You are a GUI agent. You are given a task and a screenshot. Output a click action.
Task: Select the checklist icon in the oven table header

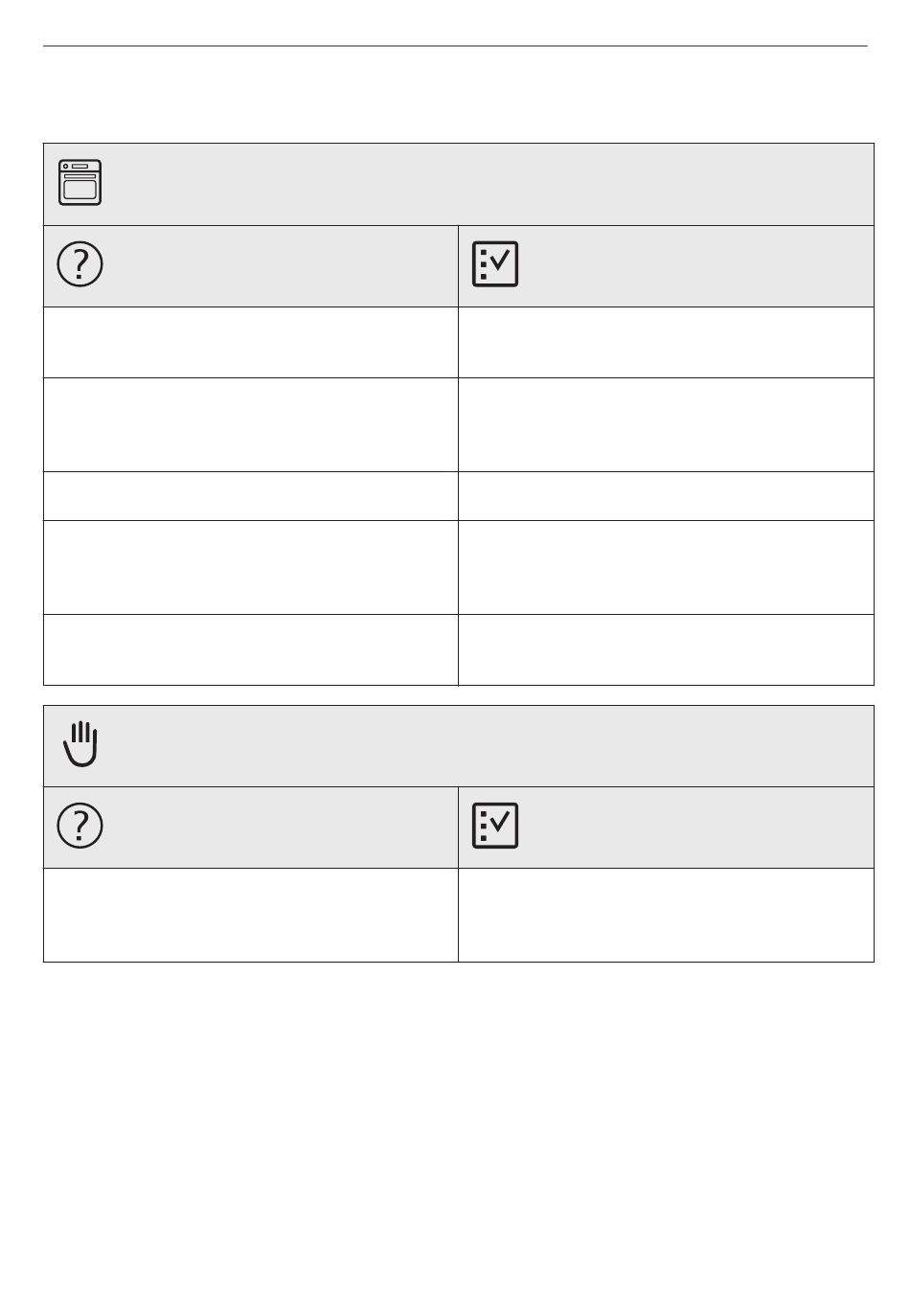[x=495, y=264]
